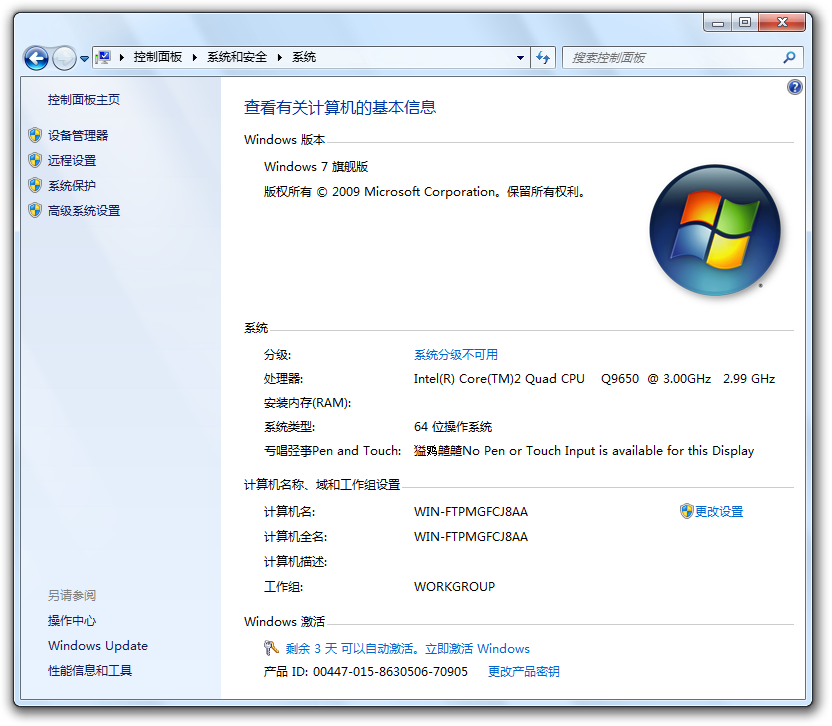Open 设备管理器 from the sidebar
832x726 pixels.
coord(78,135)
